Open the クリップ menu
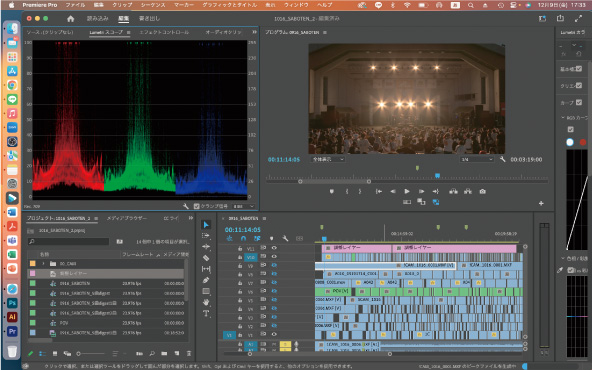592x370 pixels. 122,5
